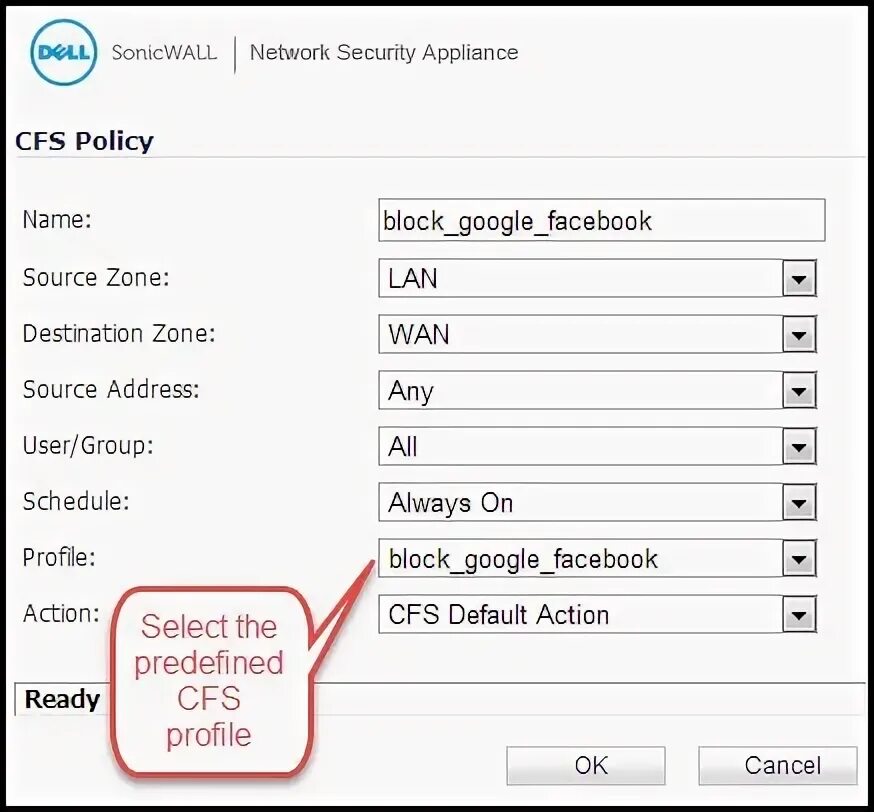Click the CFS Policy heading
Viewport: 874px width, 812px height.
point(84,141)
